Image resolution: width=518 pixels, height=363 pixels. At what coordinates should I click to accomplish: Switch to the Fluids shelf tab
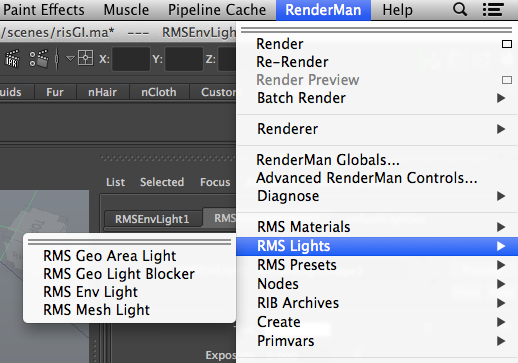pyautogui.click(x=16, y=92)
